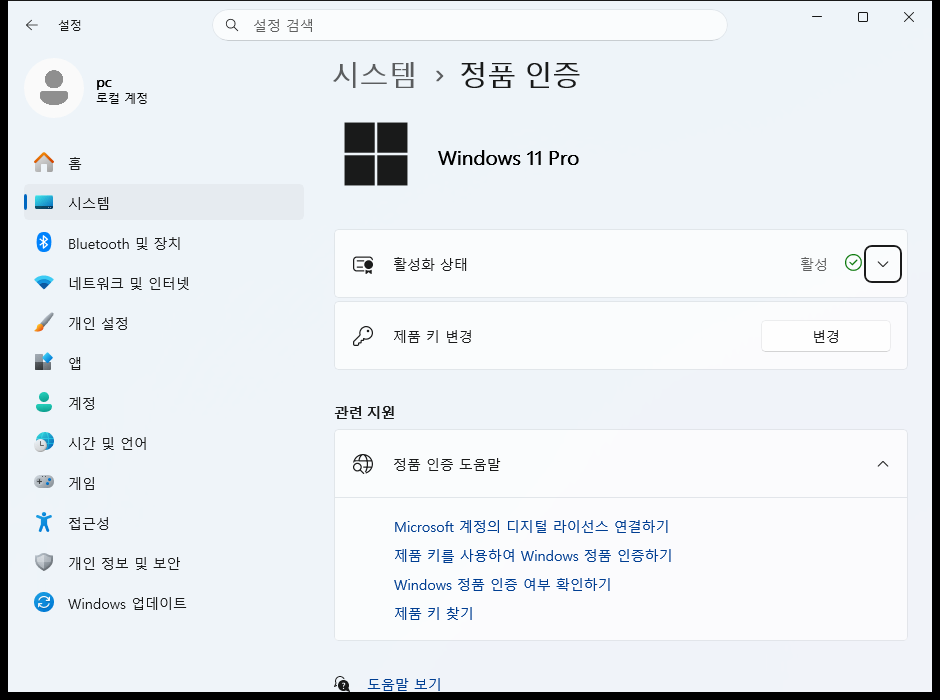
Task: Collapse the 정품 인증 도움말 section
Action: (x=882, y=464)
